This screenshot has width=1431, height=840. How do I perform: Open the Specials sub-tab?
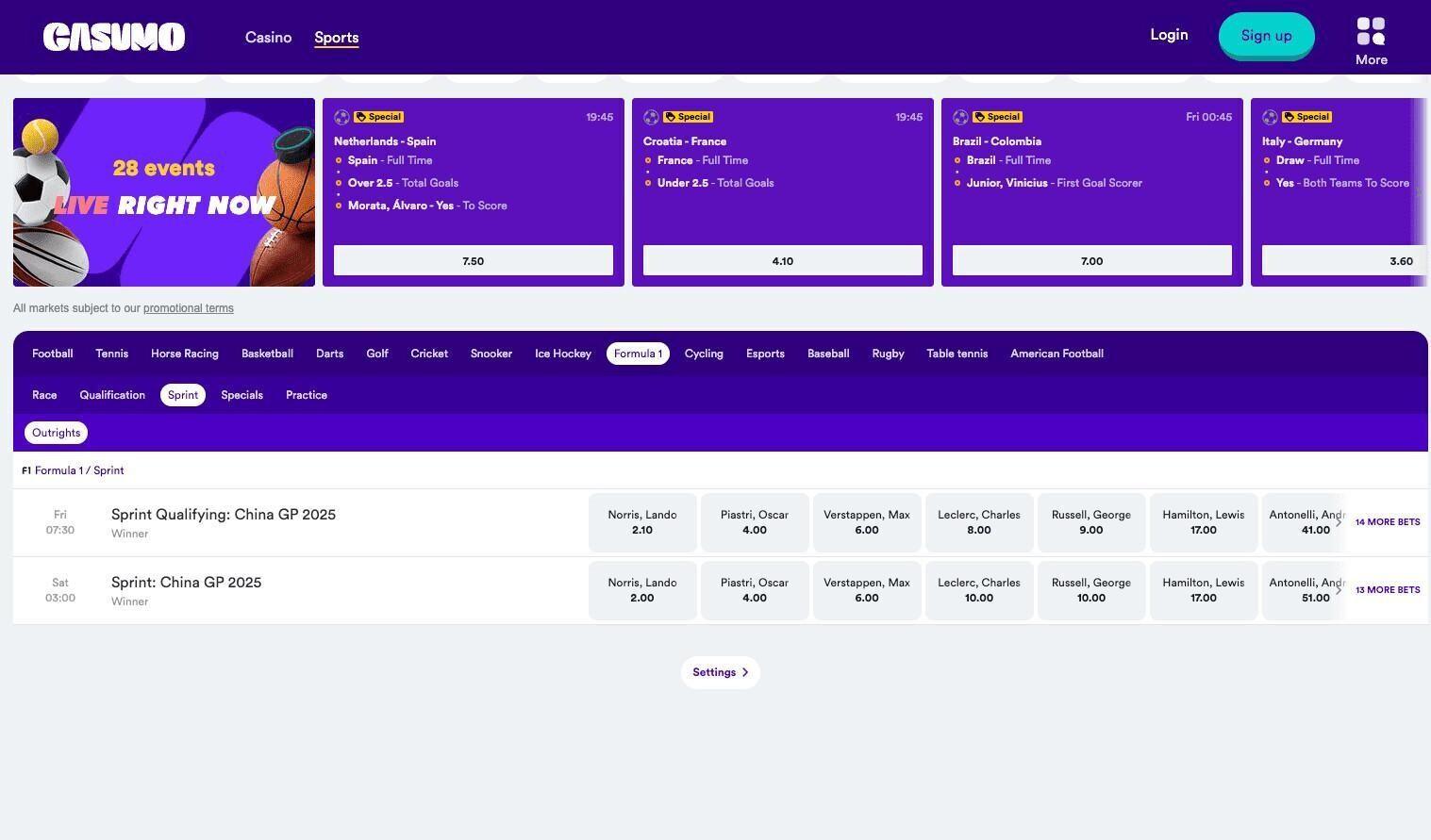pyautogui.click(x=241, y=395)
